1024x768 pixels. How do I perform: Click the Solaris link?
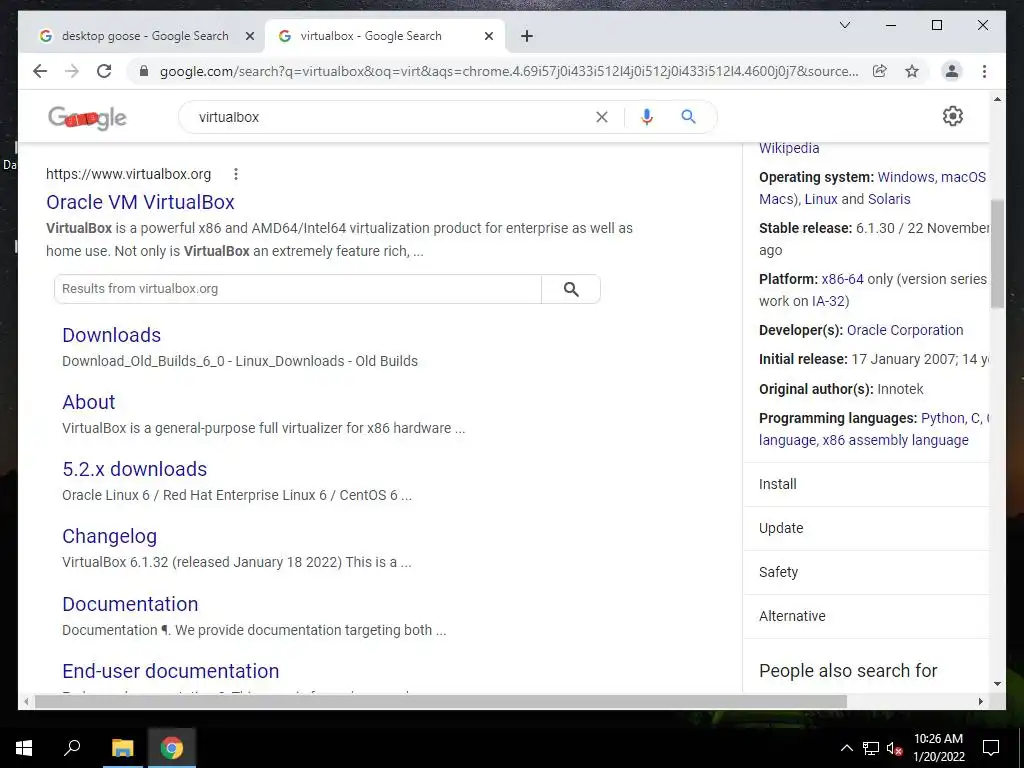[x=889, y=199]
